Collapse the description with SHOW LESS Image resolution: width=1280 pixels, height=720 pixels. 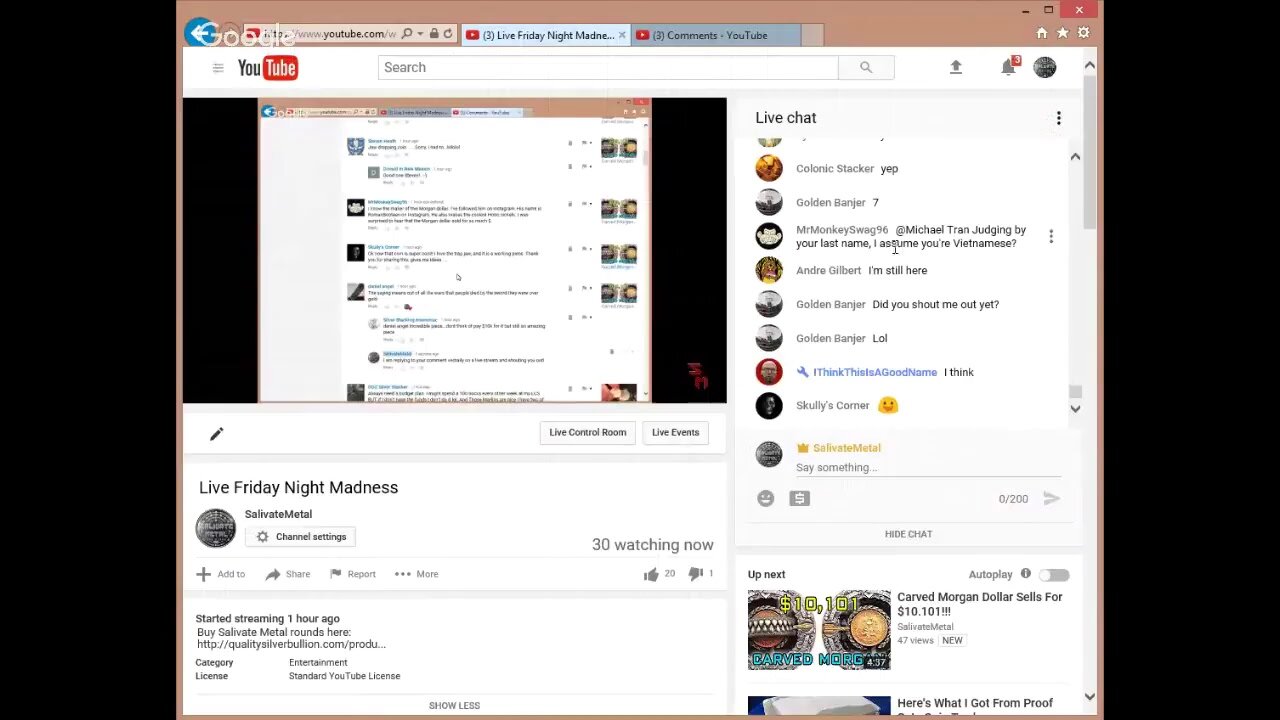point(454,705)
